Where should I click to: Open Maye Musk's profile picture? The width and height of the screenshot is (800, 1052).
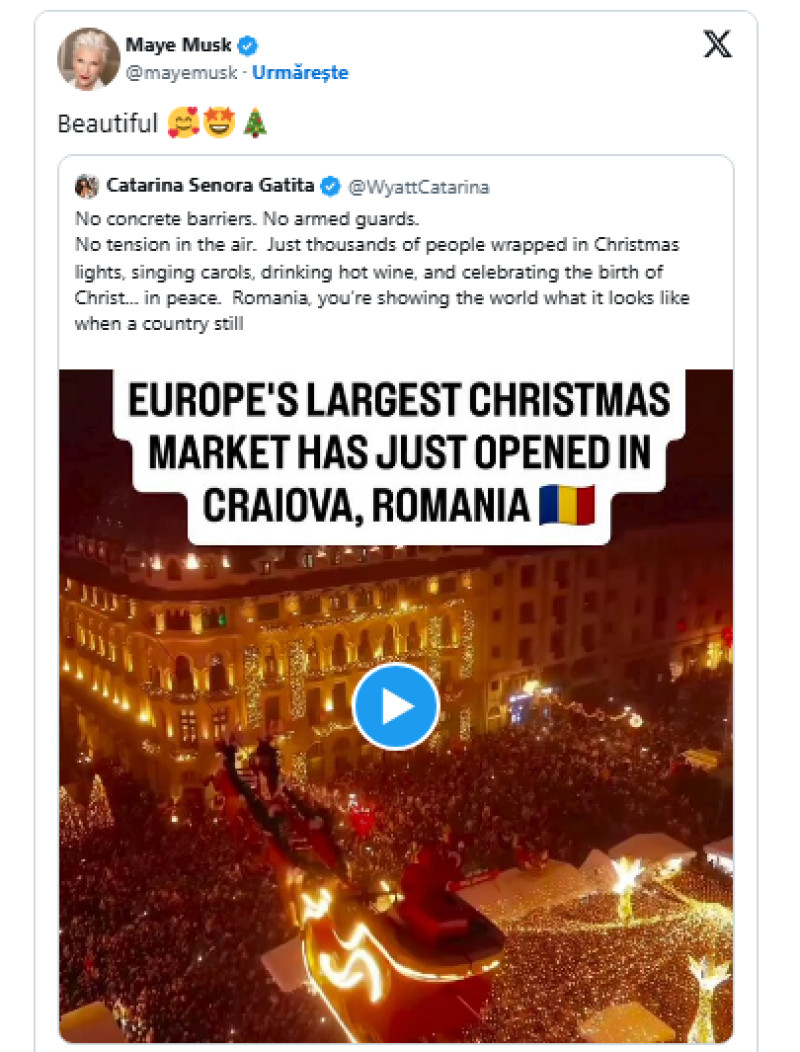tap(88, 58)
